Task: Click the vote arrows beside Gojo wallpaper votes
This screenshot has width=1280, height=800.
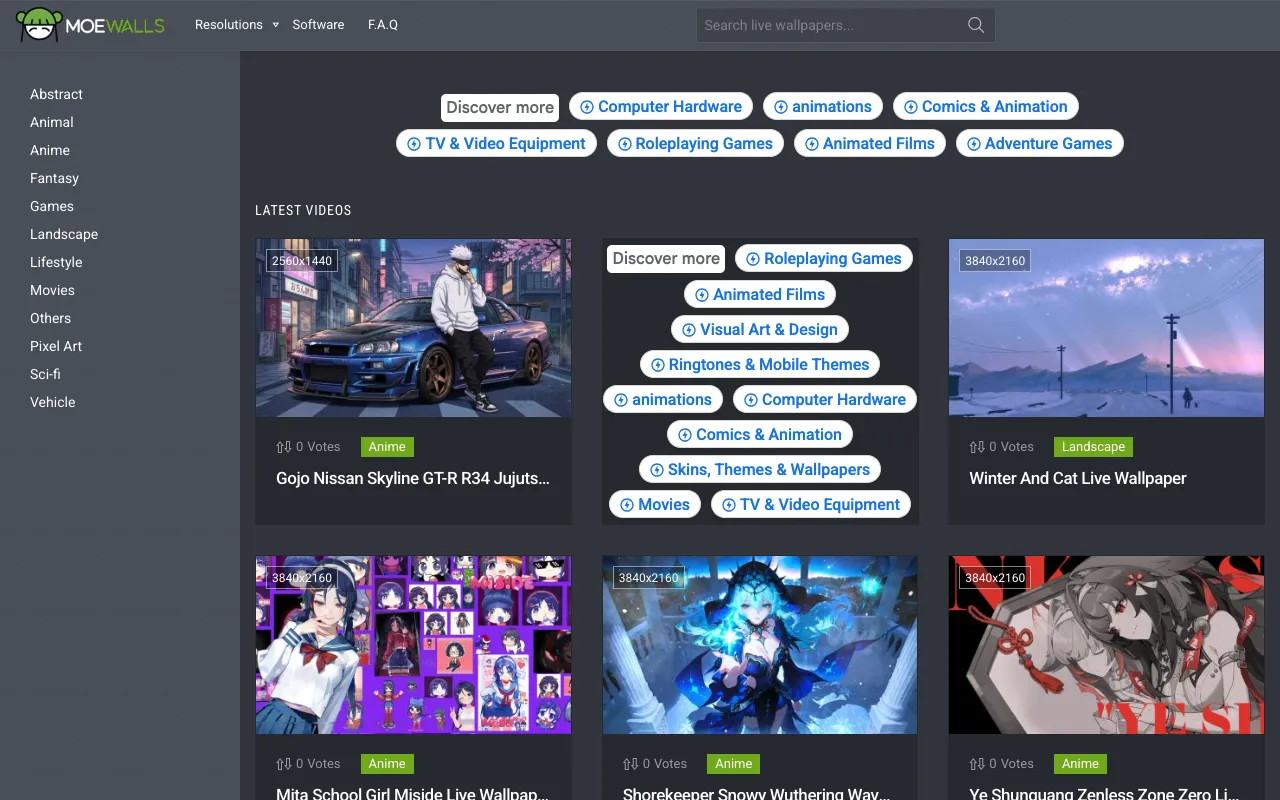Action: pos(282,447)
